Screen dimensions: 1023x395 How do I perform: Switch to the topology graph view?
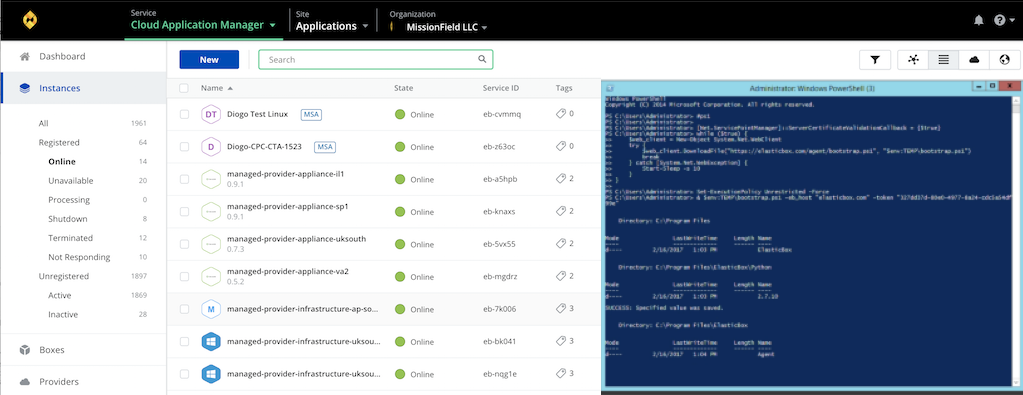tap(913, 59)
